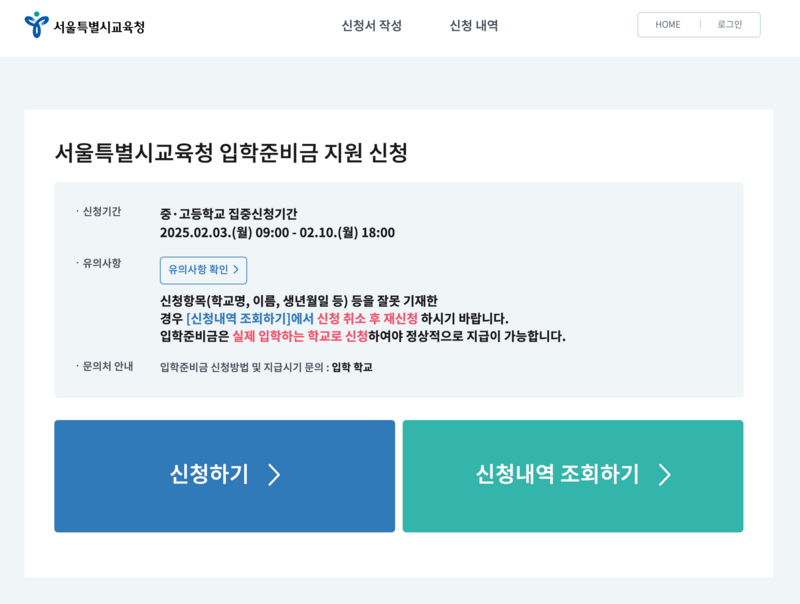Click the HOME link in the top-right corner
Image resolution: width=800 pixels, height=604 pixels.
click(666, 24)
